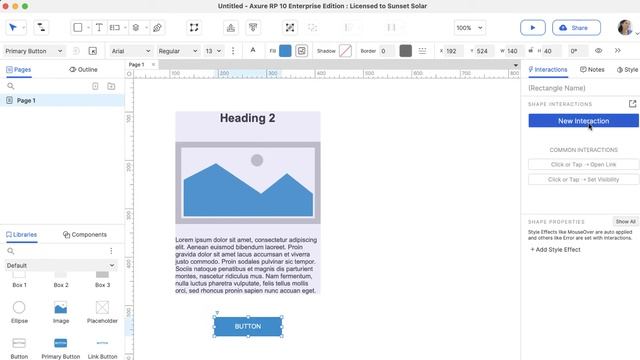Open the text color A control
The width and height of the screenshot is (640, 360).
(253, 50)
